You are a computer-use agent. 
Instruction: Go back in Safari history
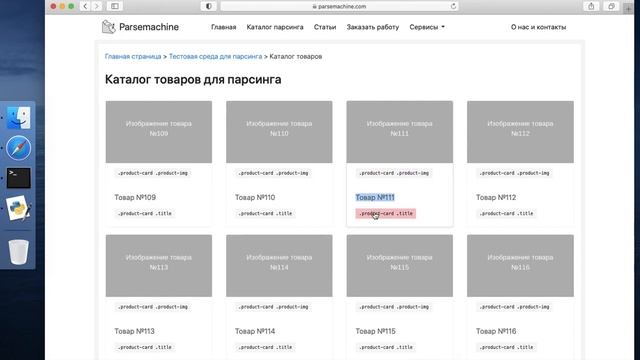click(85, 6)
